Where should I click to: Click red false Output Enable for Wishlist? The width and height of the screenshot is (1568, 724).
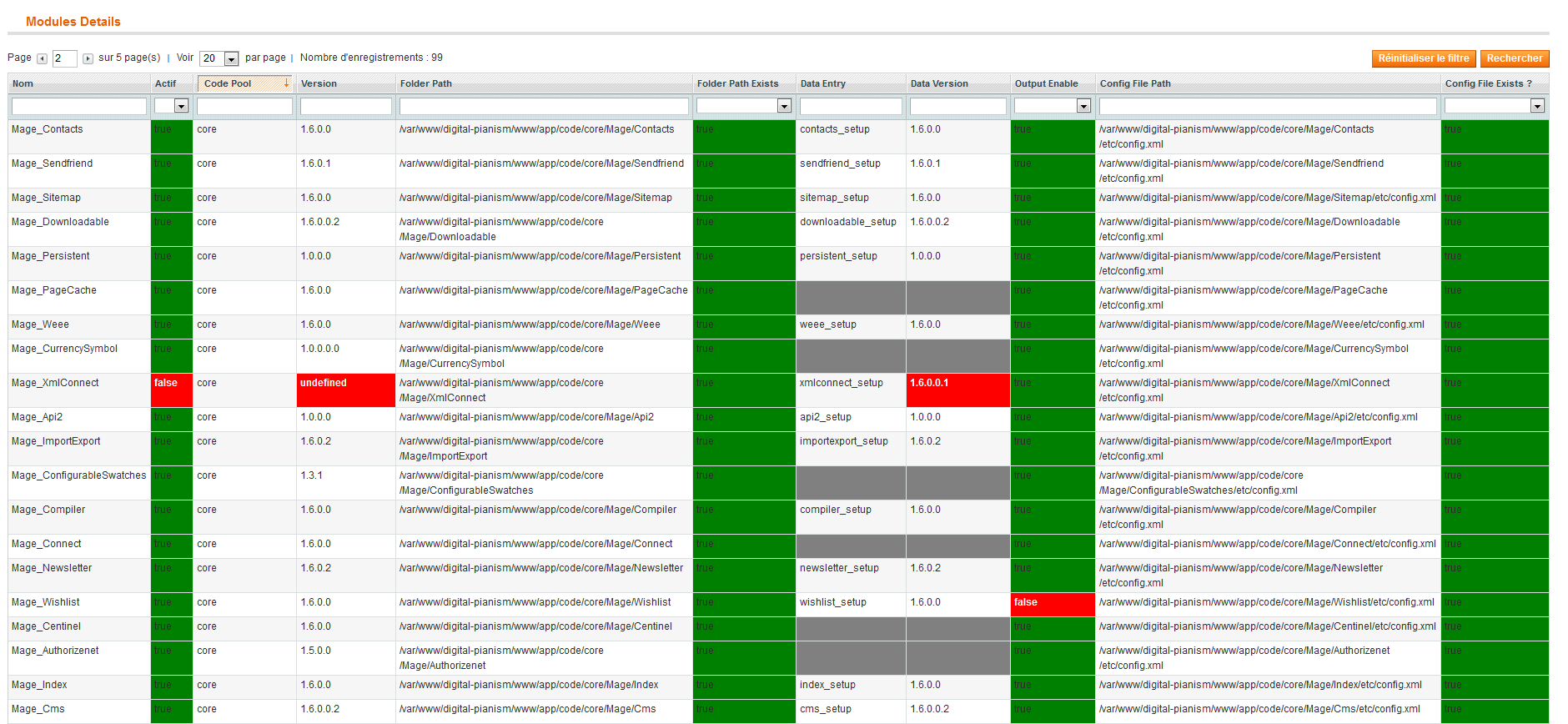tap(1053, 605)
